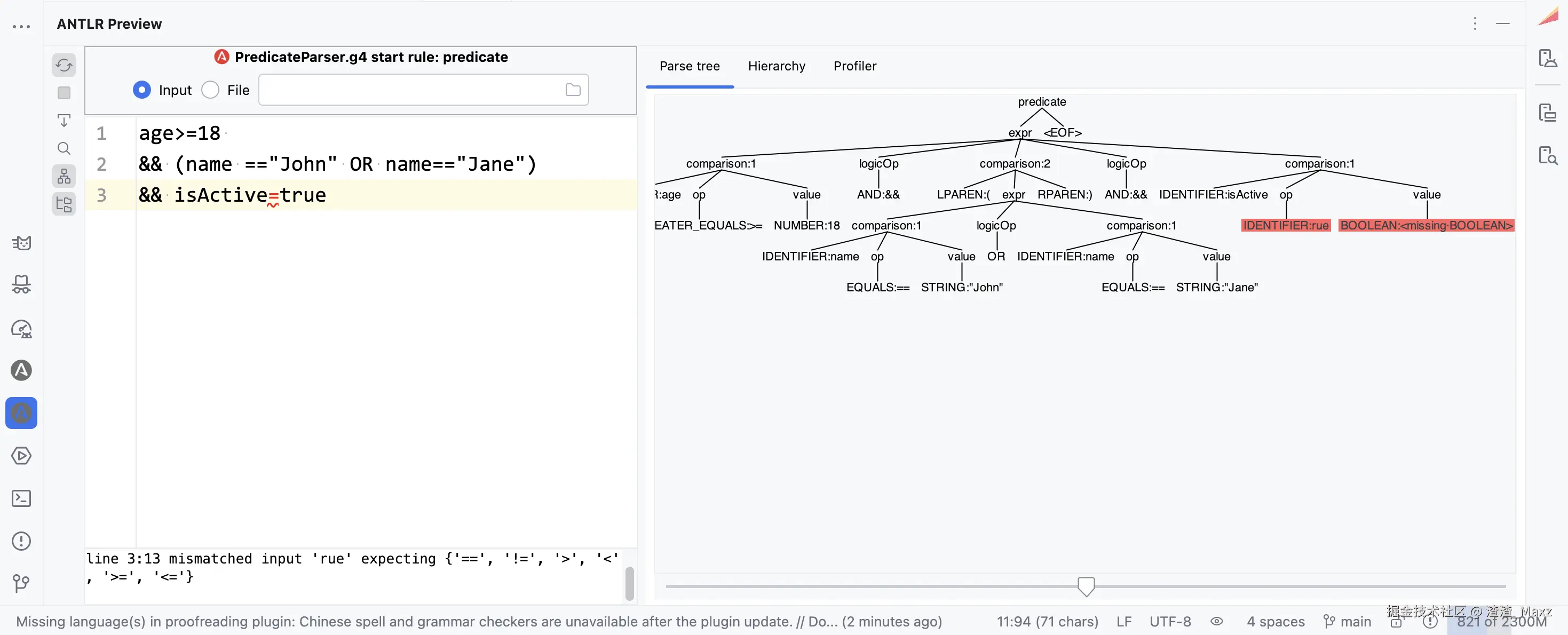
Task: Select the Input radio button
Action: coord(142,90)
